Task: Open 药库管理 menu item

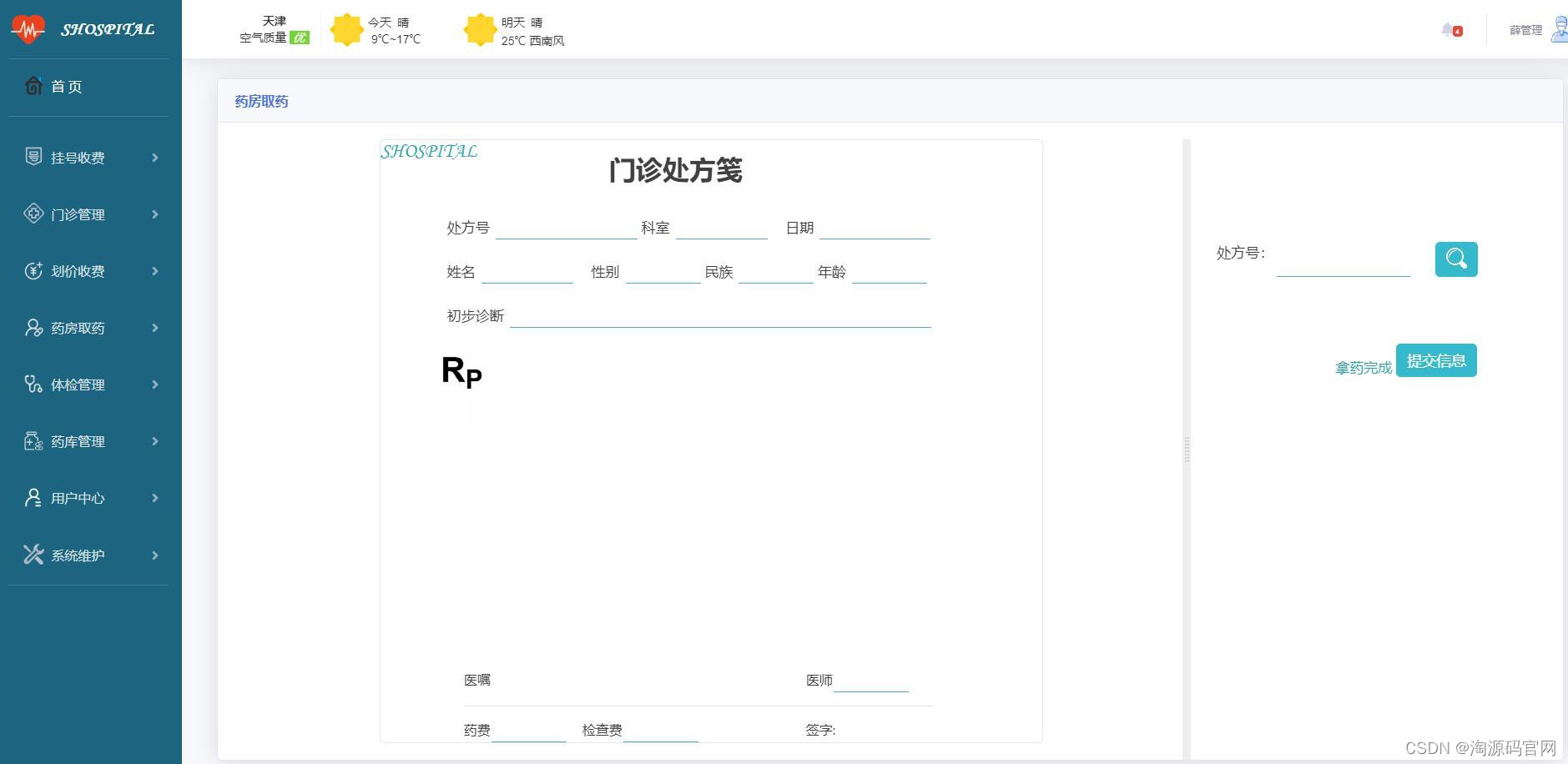Action: tap(78, 441)
